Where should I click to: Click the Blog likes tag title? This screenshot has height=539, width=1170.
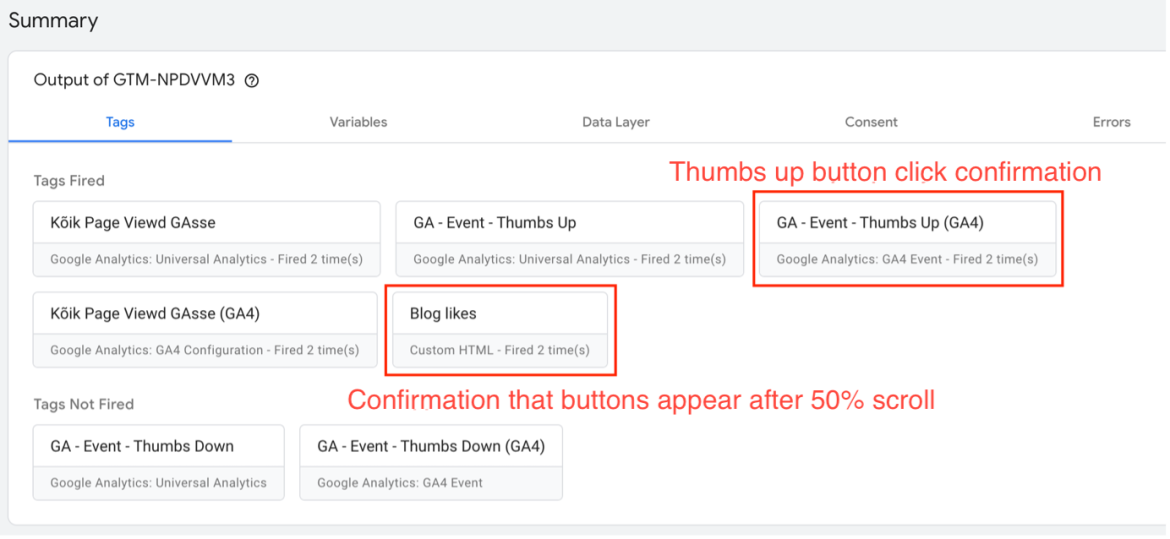point(443,314)
